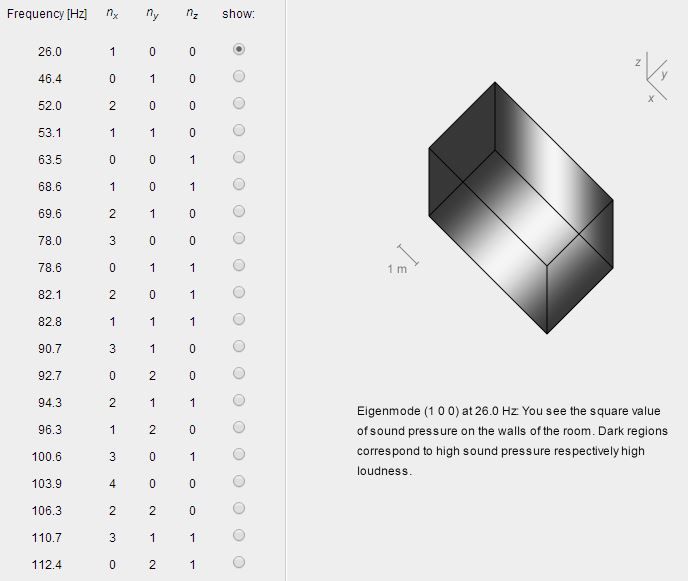Click the currently selected 26.0 Hz radio button
The width and height of the screenshot is (688, 581).
click(x=239, y=49)
